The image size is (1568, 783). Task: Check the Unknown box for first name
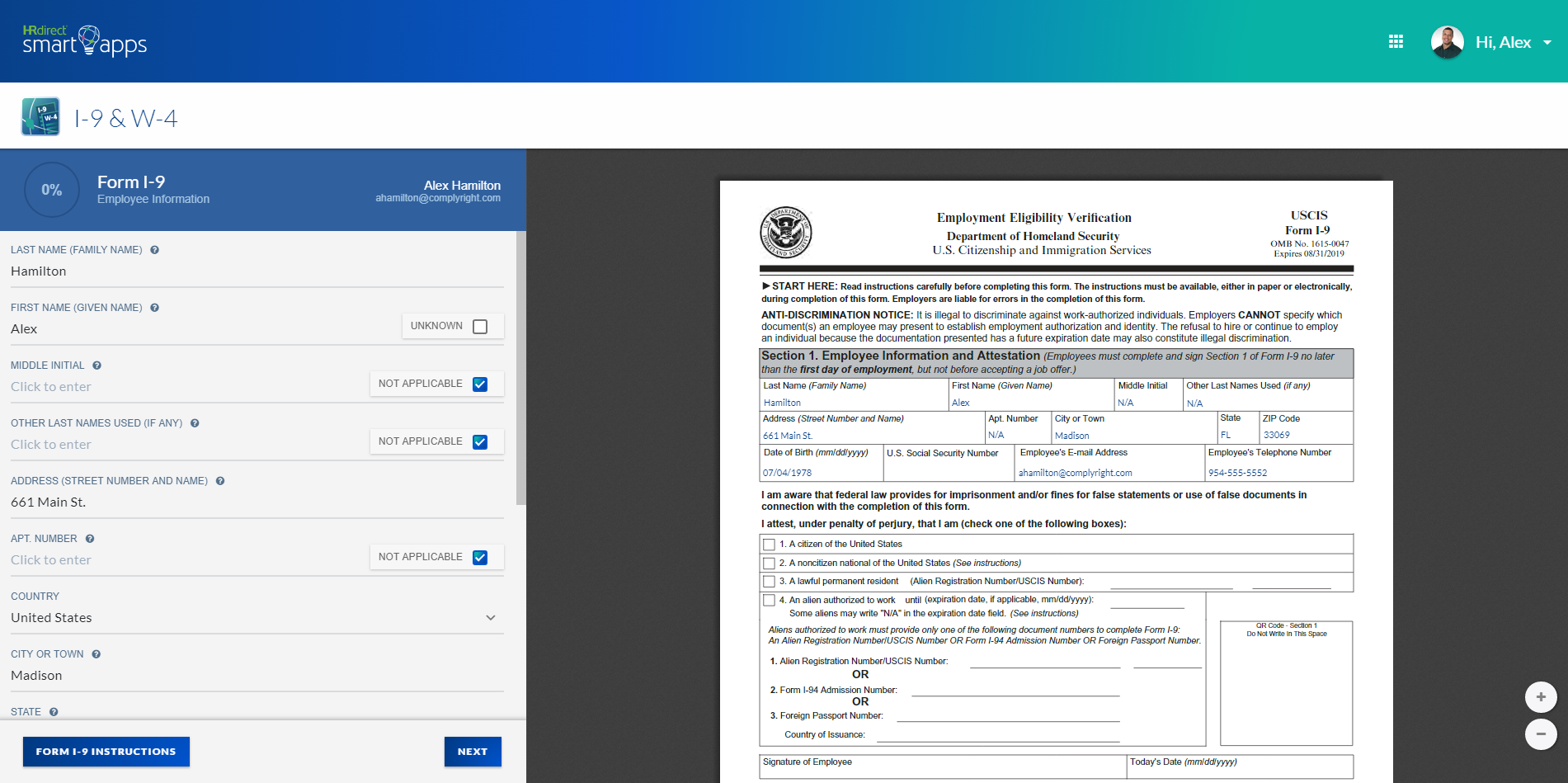[479, 326]
